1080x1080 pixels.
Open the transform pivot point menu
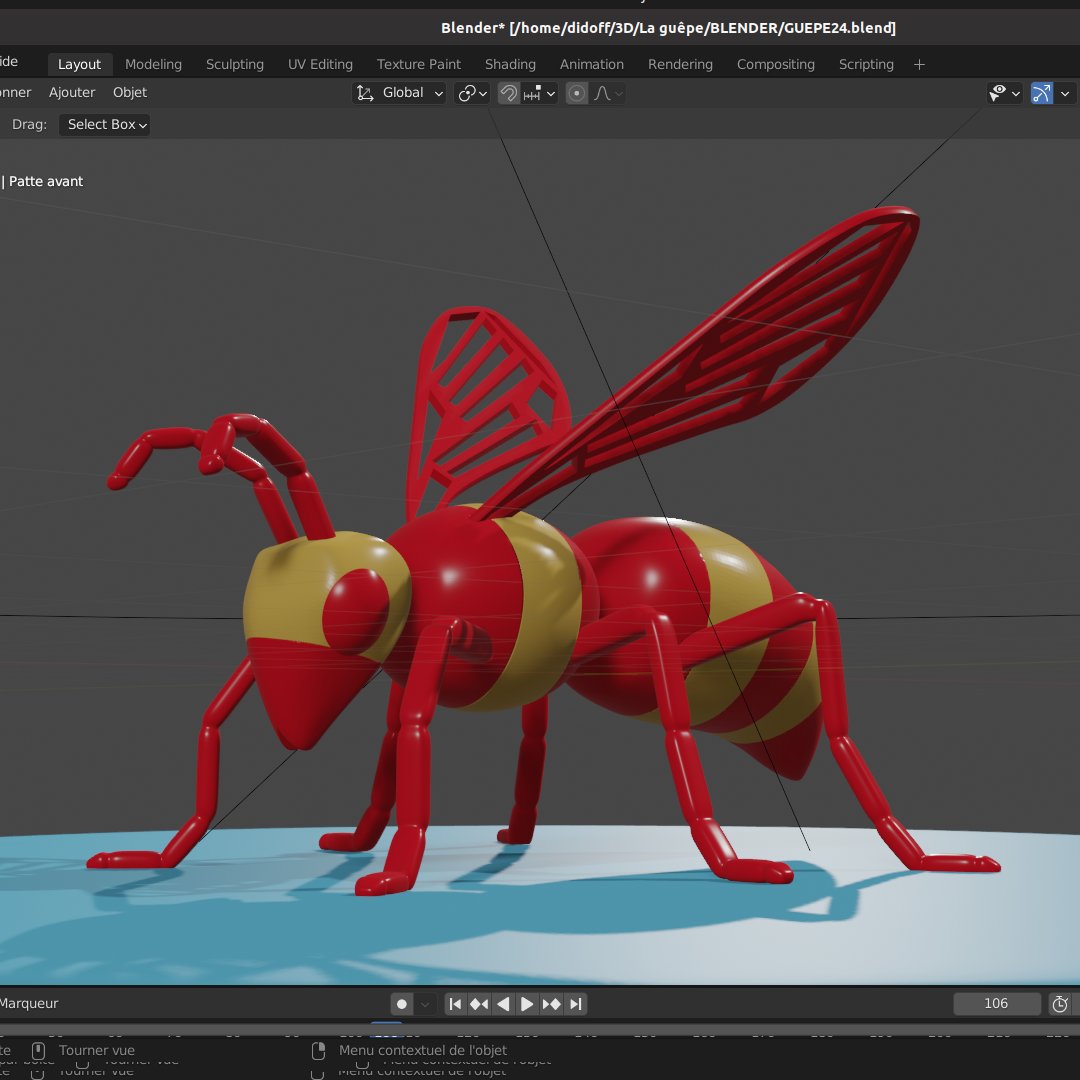(472, 93)
